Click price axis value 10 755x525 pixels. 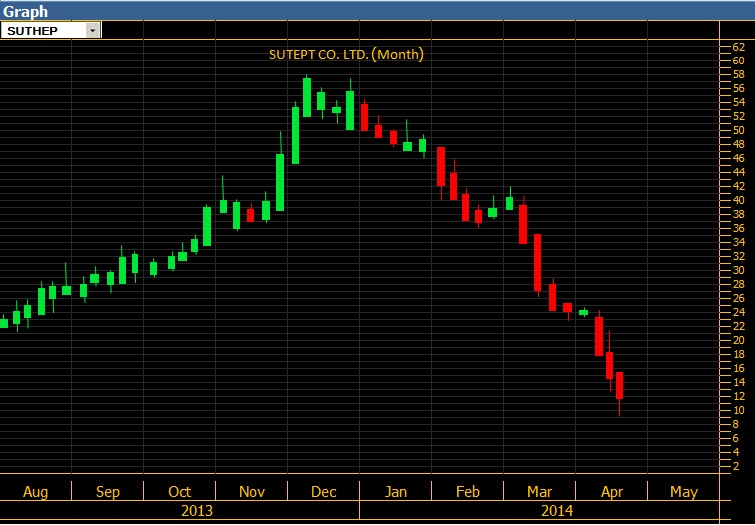[738, 410]
